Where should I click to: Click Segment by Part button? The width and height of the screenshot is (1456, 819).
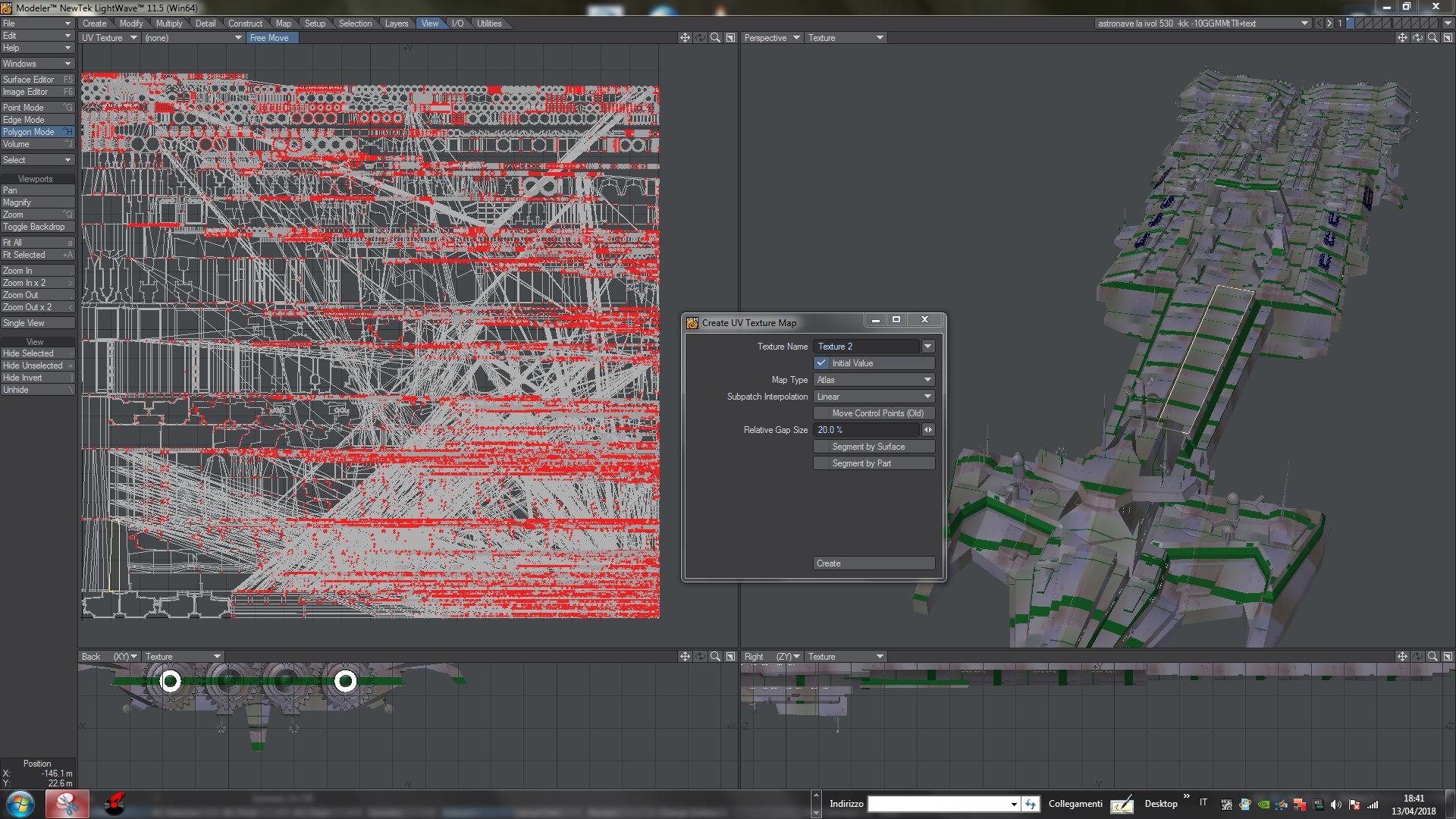coord(874,463)
